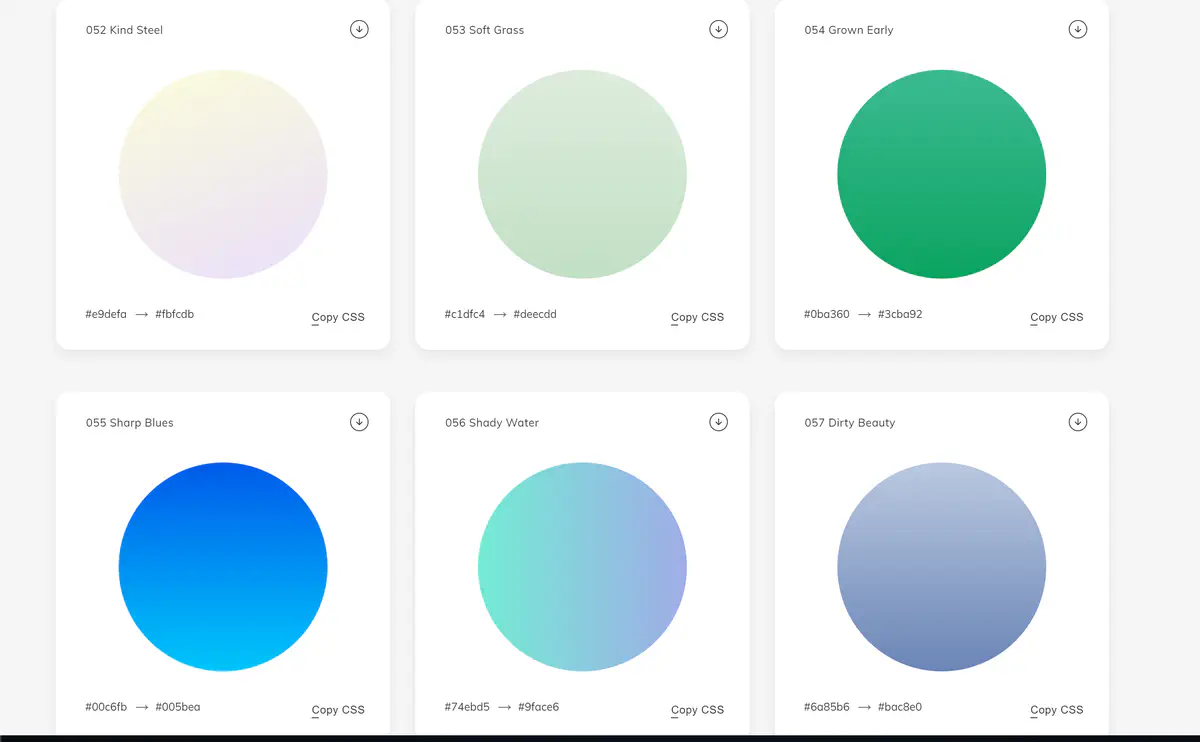Download the Shady Water gradient
The width and height of the screenshot is (1200, 742).
pyautogui.click(x=718, y=422)
